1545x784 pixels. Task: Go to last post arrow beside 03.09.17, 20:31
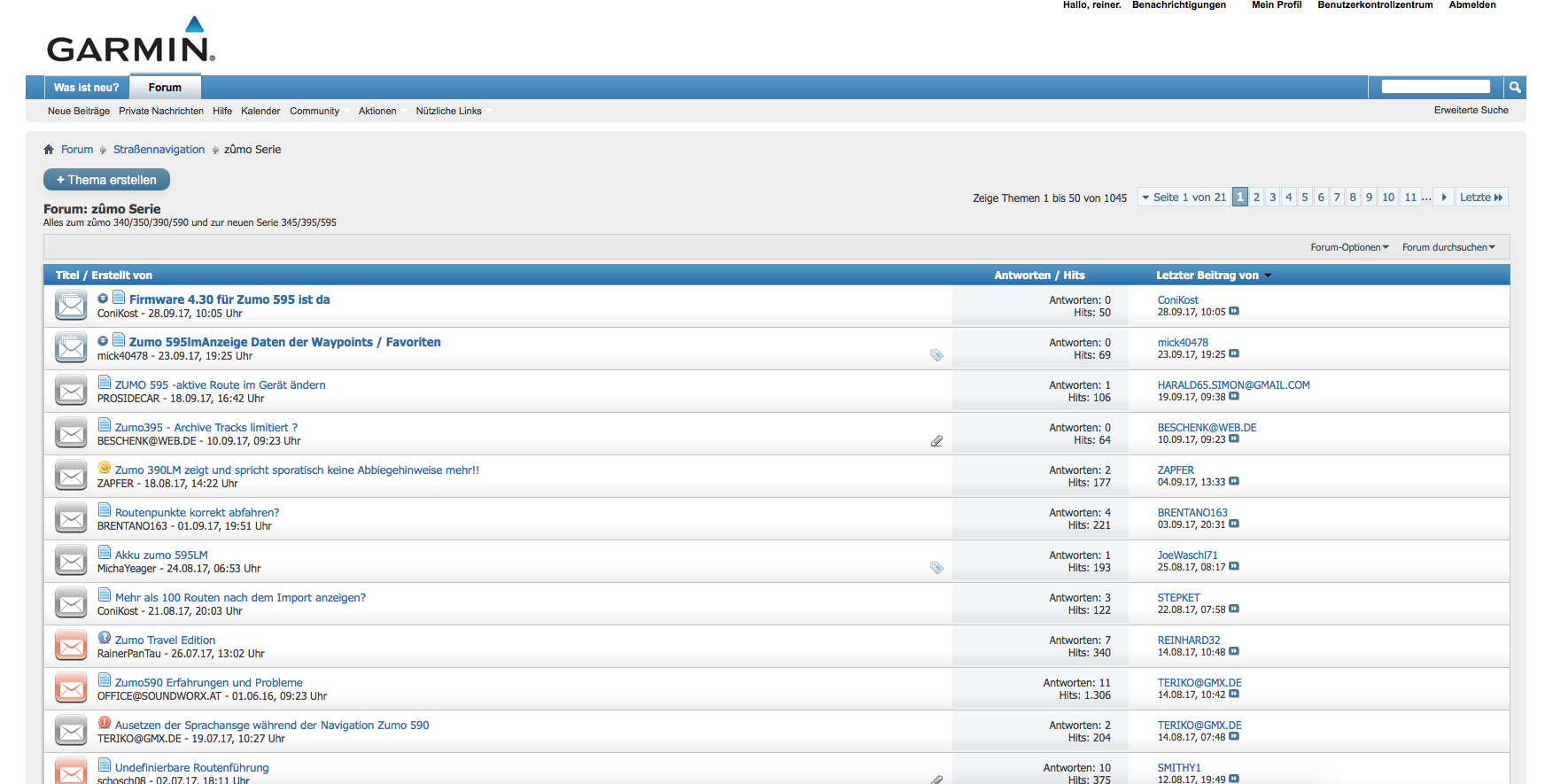1234,524
